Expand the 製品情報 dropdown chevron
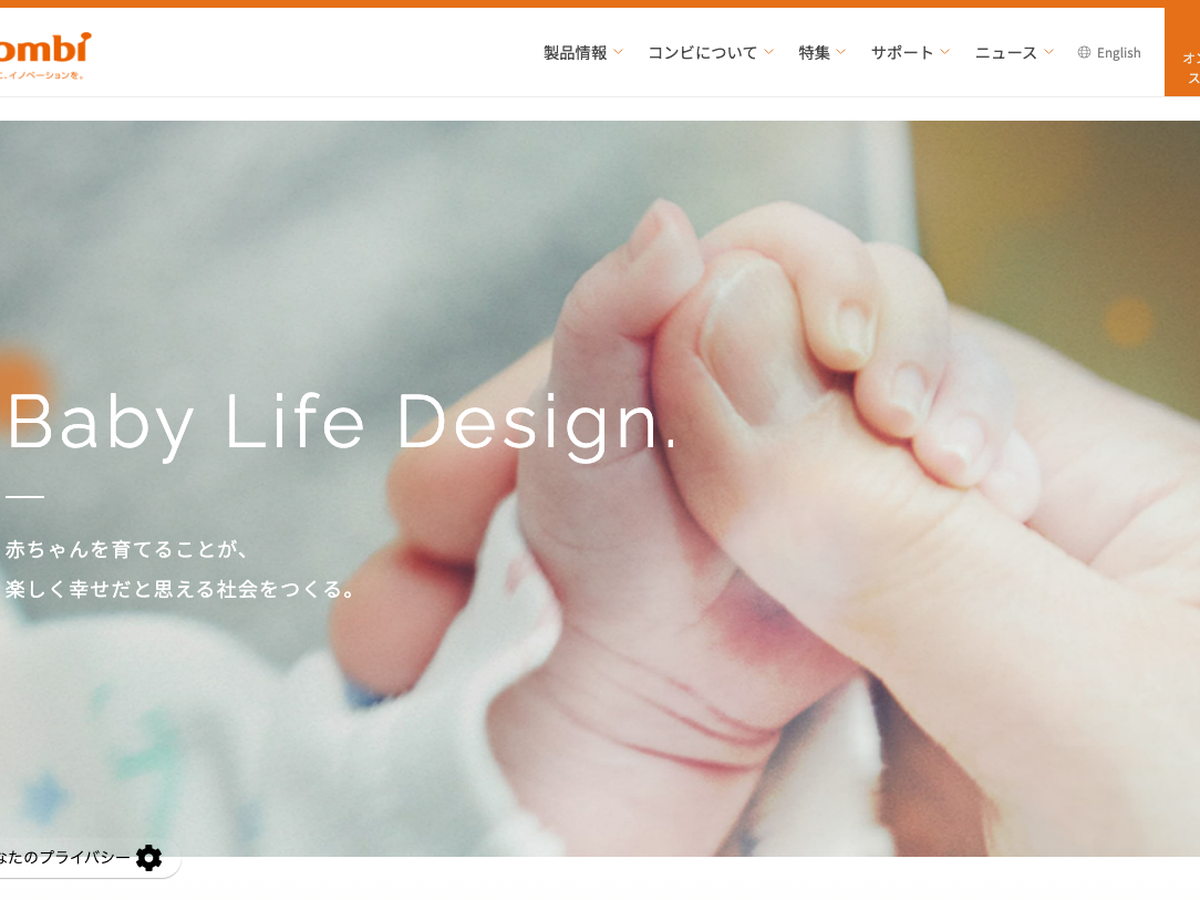1200x900 pixels. 618,52
